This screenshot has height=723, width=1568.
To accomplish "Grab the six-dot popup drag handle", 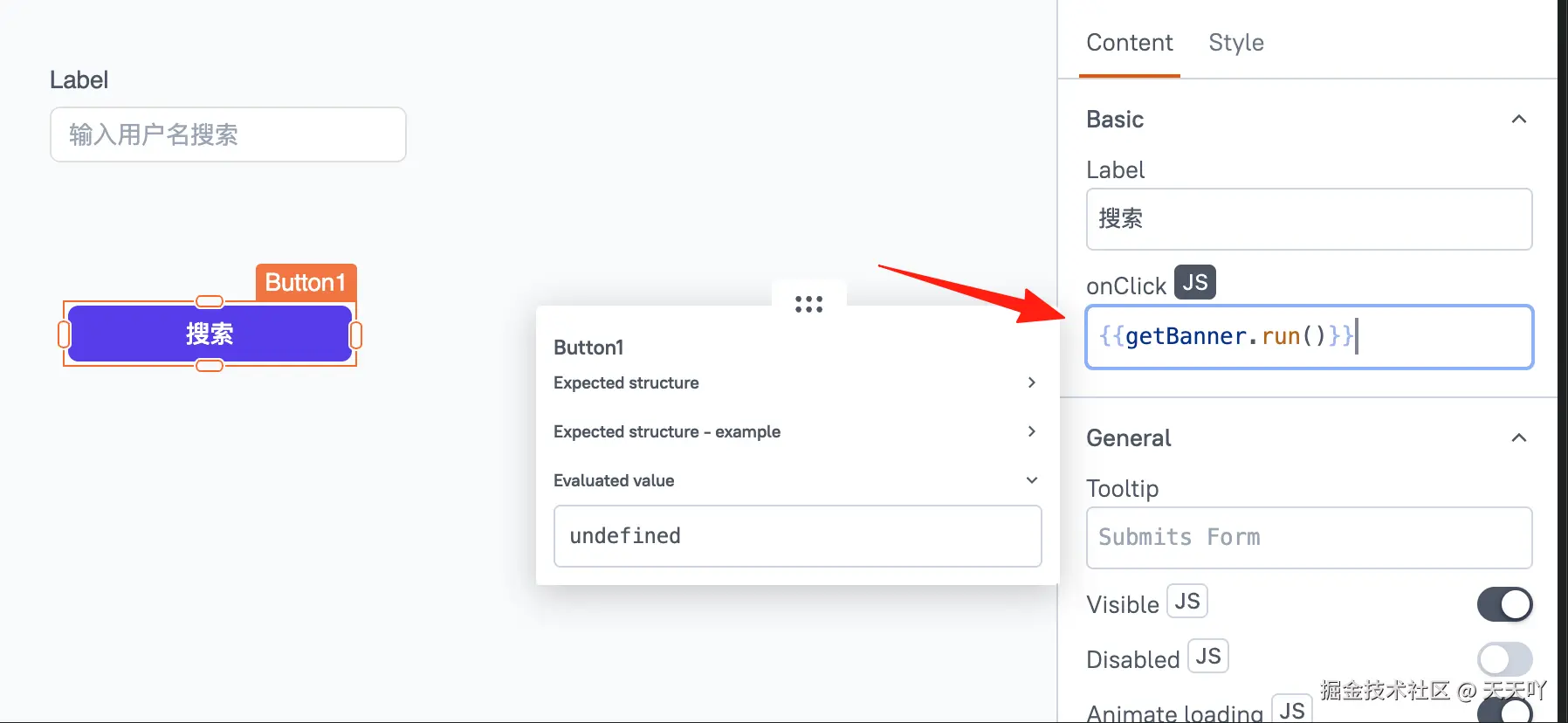I will (x=808, y=304).
